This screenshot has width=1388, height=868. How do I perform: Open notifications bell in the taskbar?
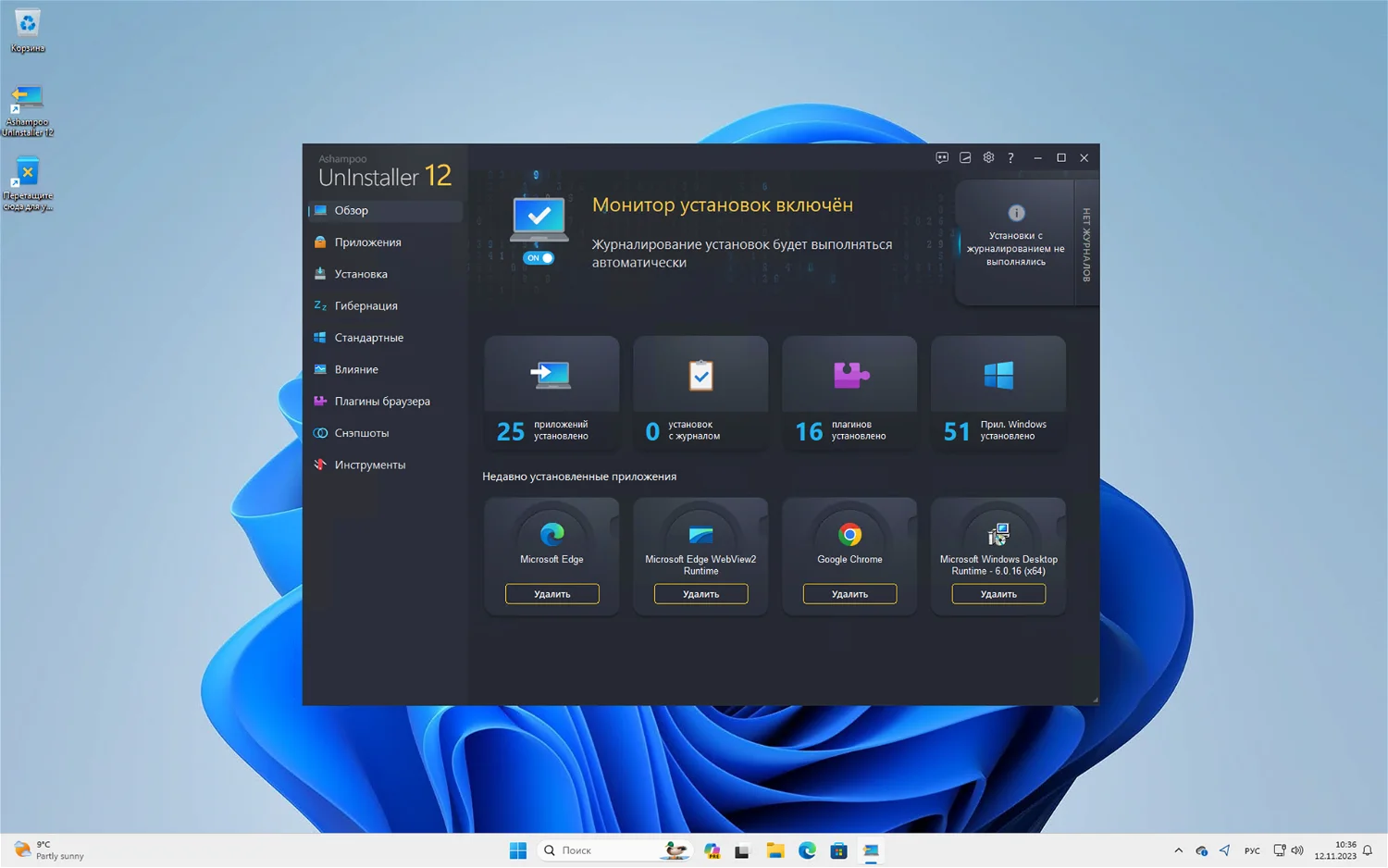pyautogui.click(x=1368, y=850)
